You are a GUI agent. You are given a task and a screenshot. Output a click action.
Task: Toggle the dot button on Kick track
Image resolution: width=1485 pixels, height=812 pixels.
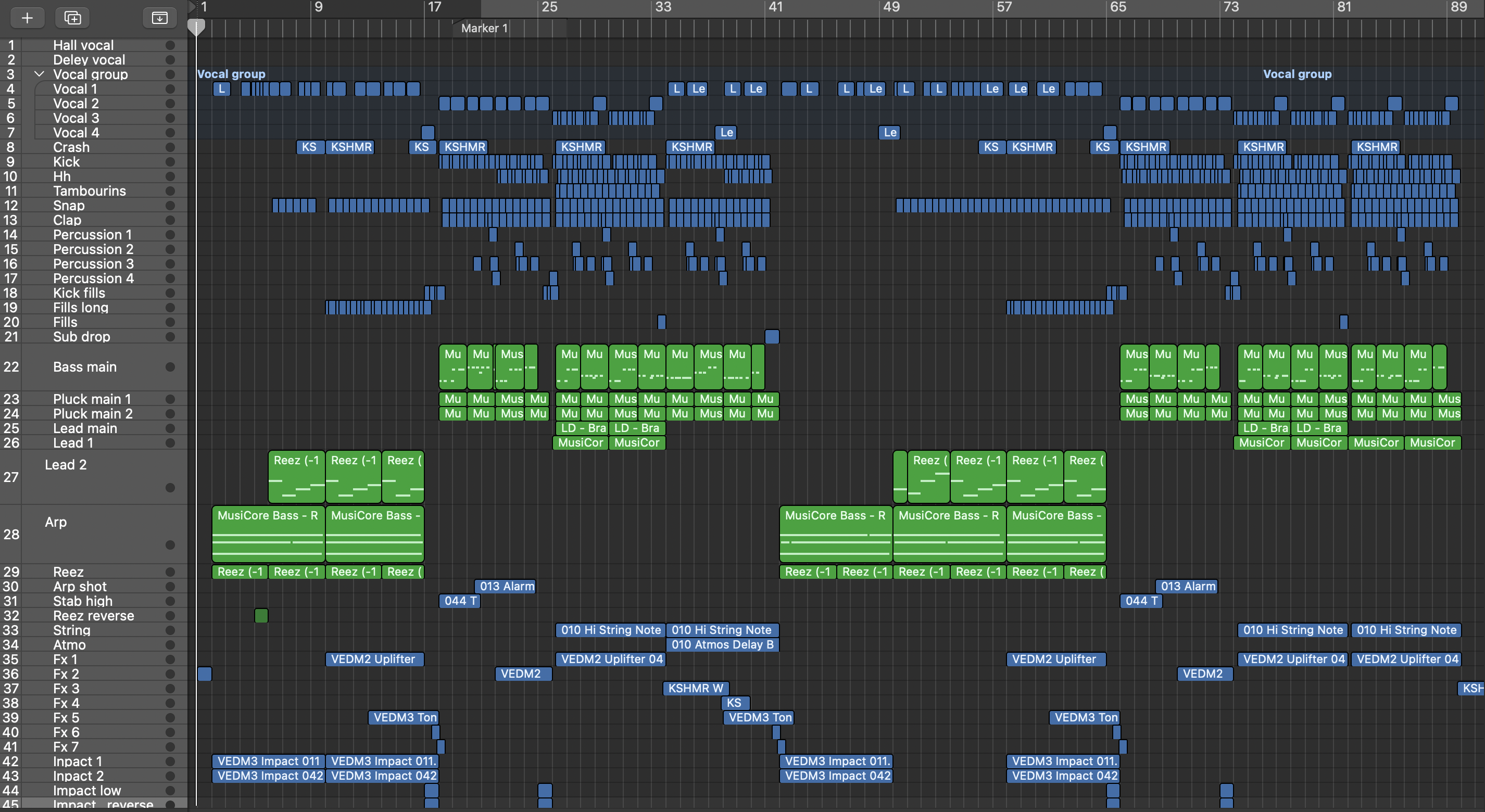[x=170, y=161]
